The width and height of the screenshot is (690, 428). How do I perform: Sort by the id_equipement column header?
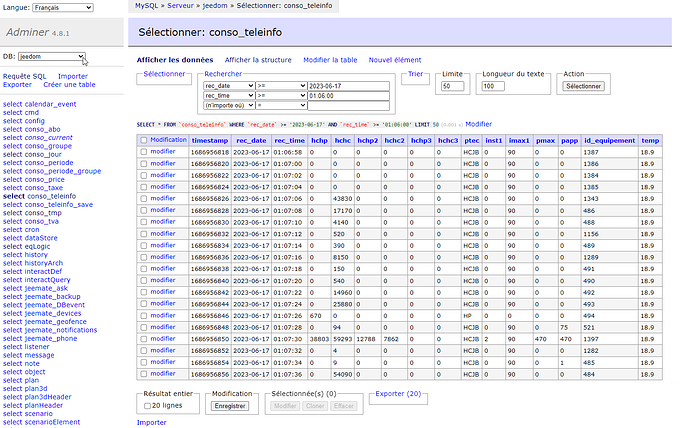[609, 141]
